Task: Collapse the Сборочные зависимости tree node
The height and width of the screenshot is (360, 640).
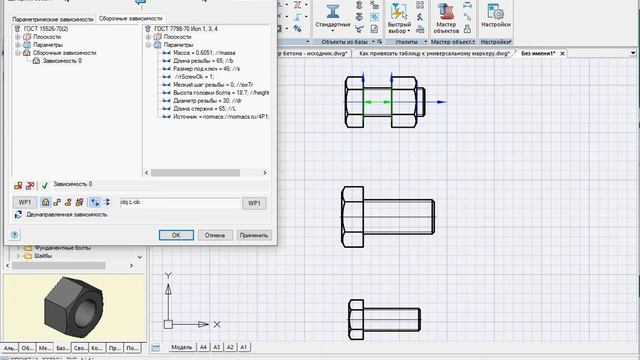Action: 18,53
